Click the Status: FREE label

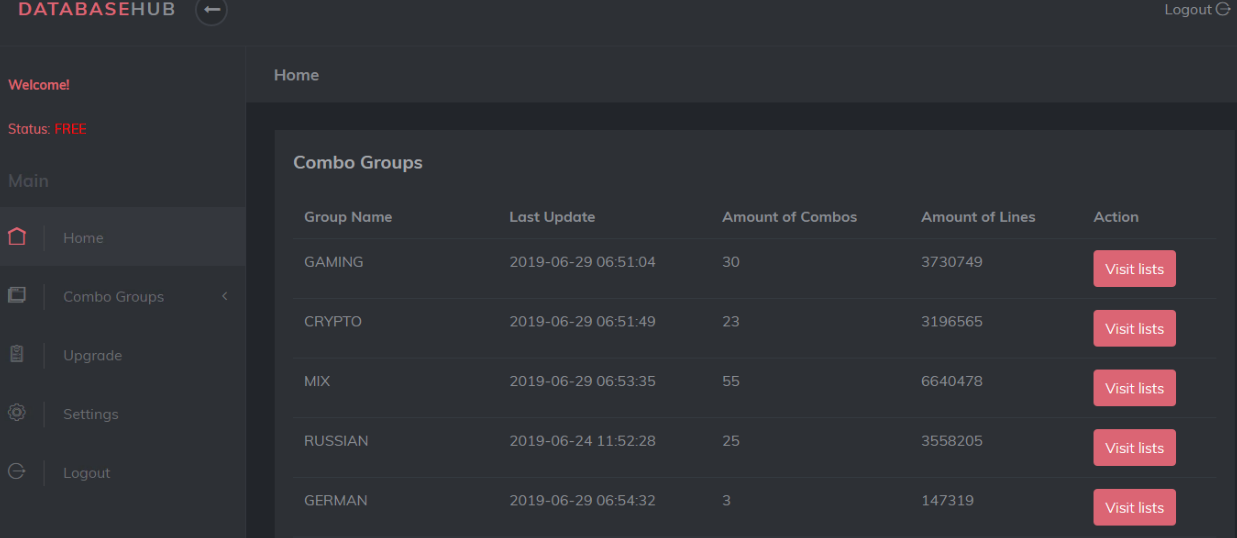(x=47, y=129)
